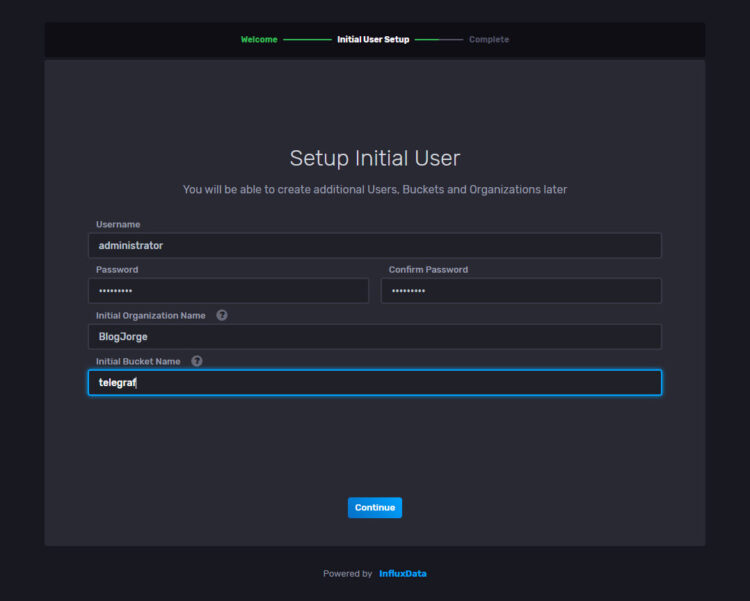
Task: Focus the organization field containing BlogJorge
Action: coord(375,337)
